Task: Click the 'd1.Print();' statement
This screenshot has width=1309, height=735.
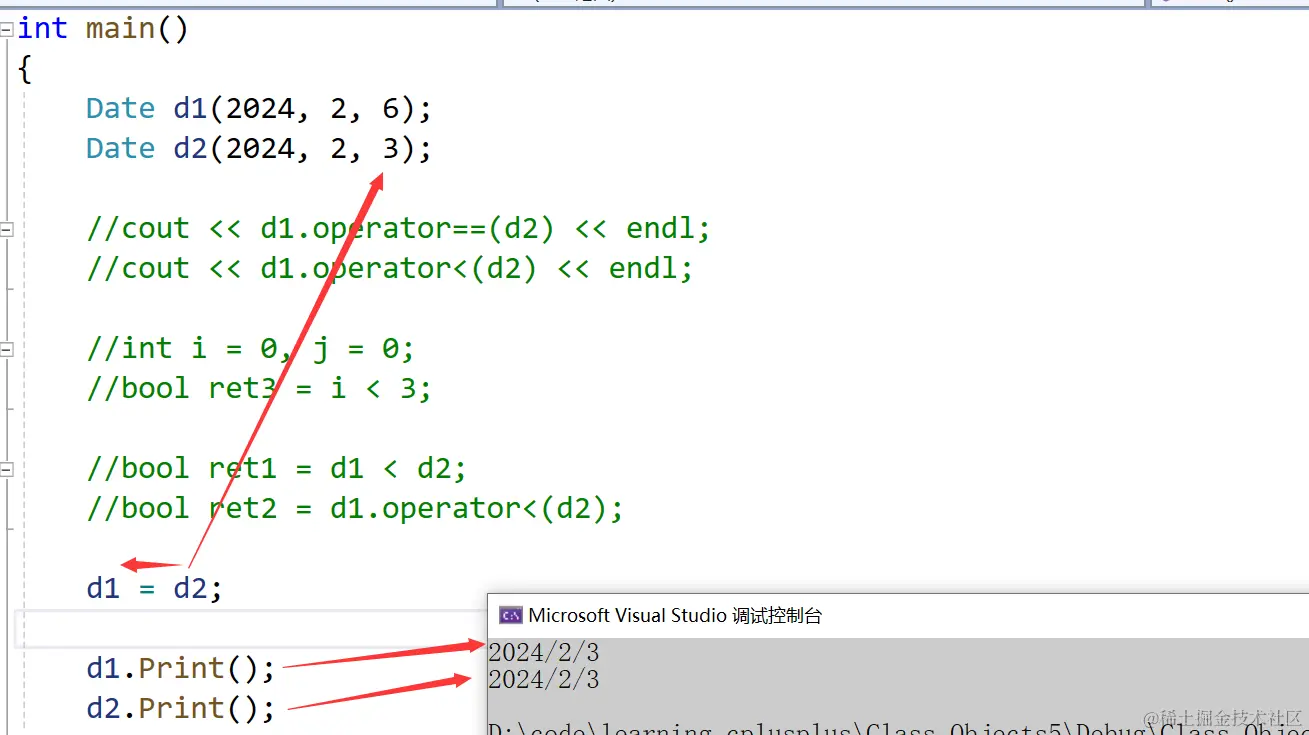Action: click(x=181, y=668)
